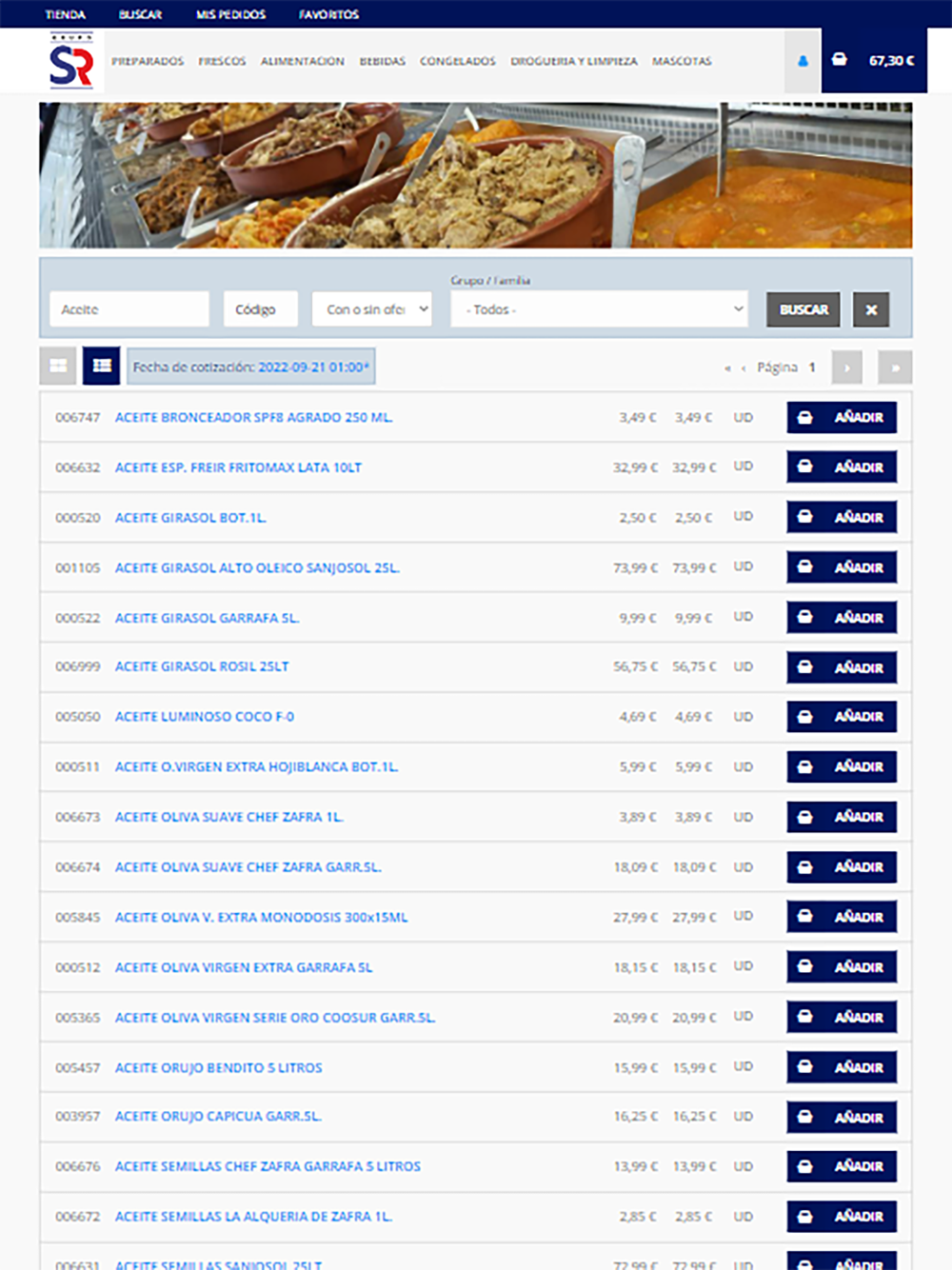Open the 'Con o sin oferta' dropdown

pyautogui.click(x=372, y=309)
